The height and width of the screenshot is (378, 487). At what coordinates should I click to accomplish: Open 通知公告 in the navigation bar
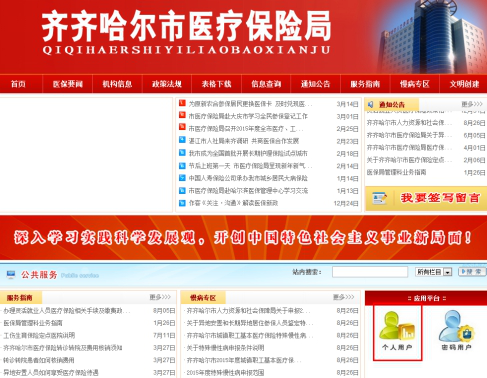[x=315, y=84]
